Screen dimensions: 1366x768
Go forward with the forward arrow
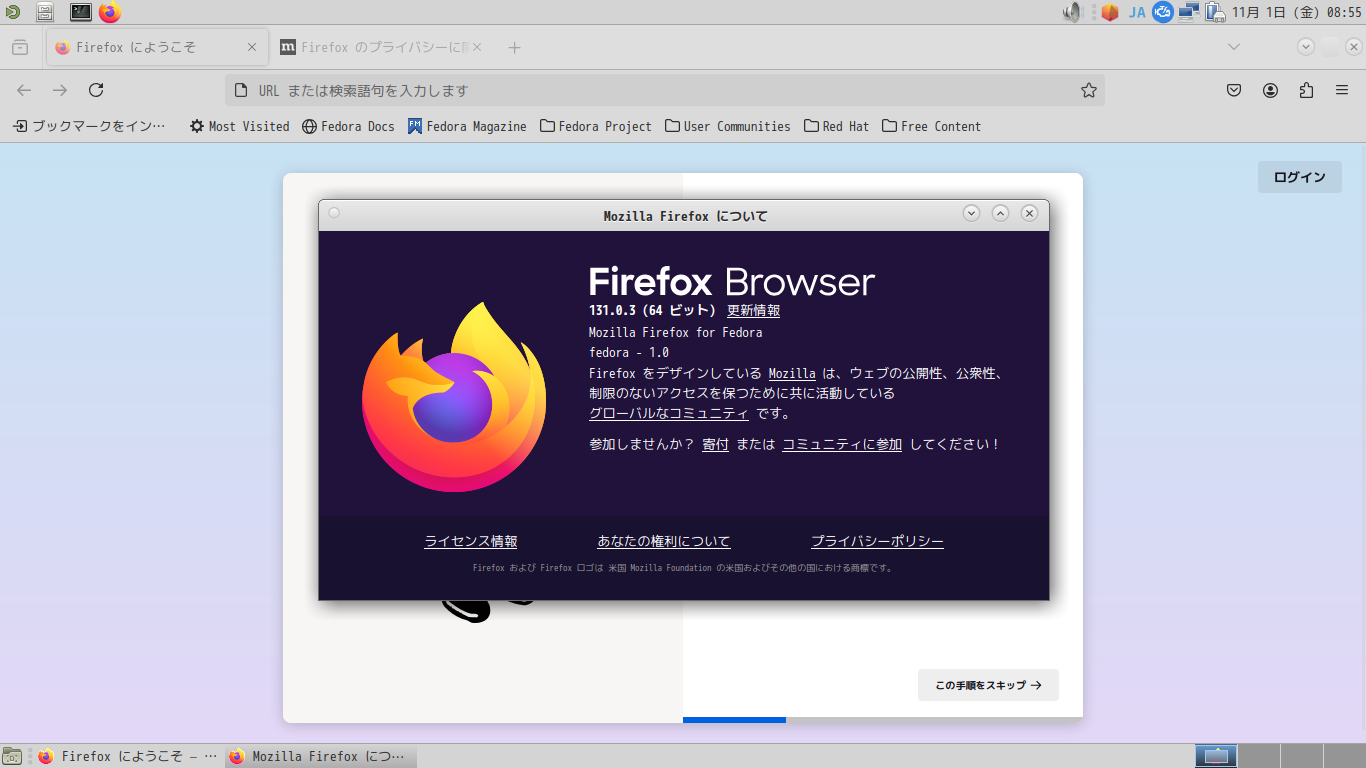click(60, 90)
